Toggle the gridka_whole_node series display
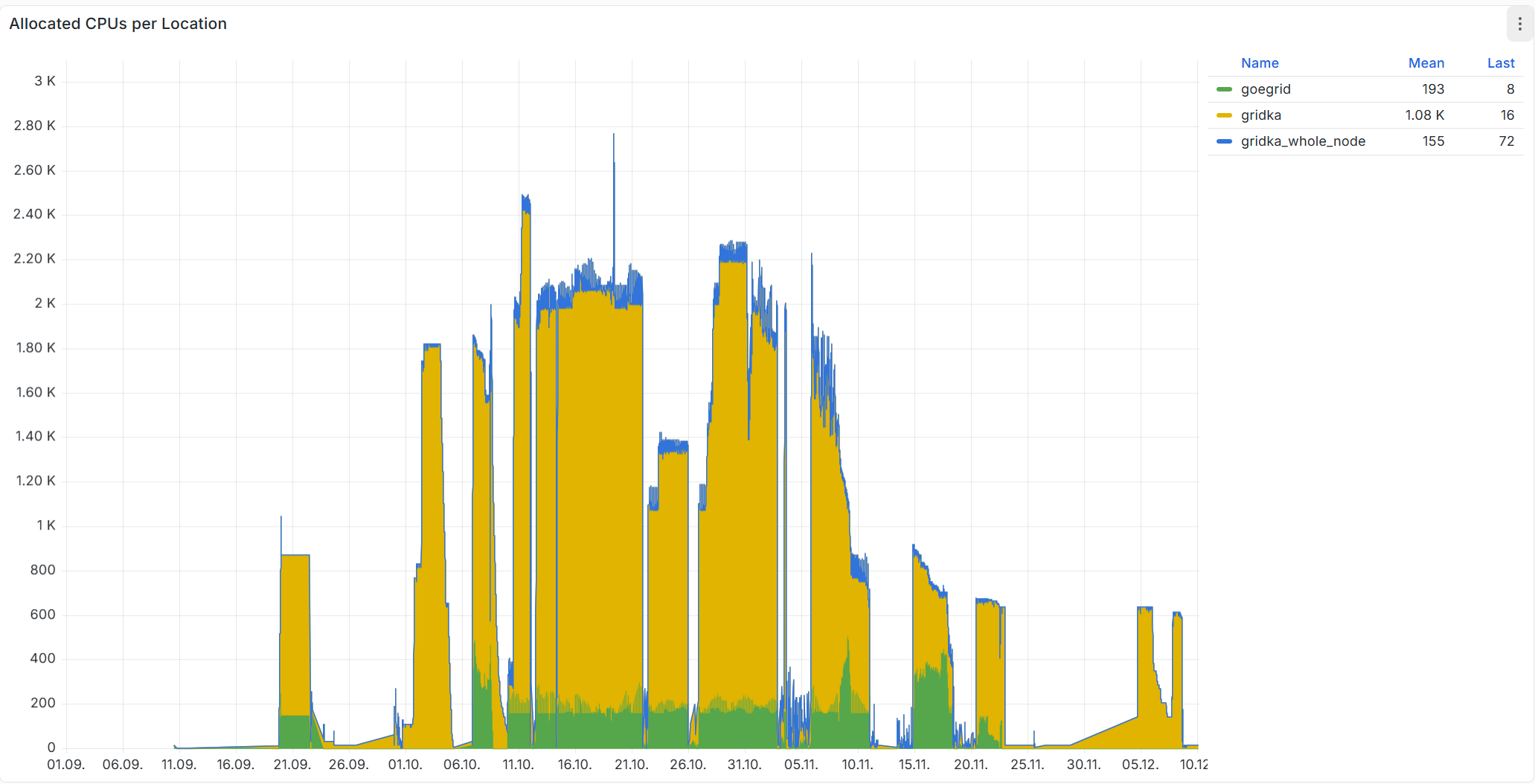This screenshot has height=784, width=1535. coord(1302,141)
